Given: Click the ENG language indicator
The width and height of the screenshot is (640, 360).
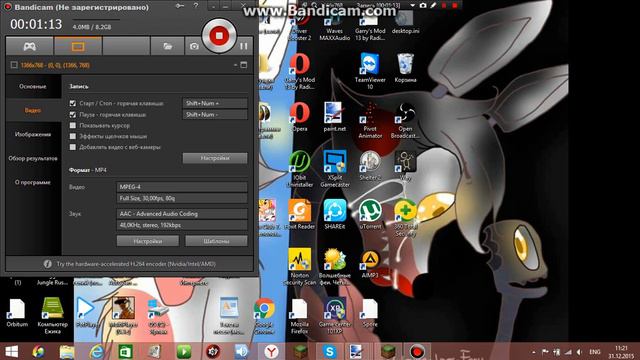Looking at the screenshot, I should (x=595, y=352).
